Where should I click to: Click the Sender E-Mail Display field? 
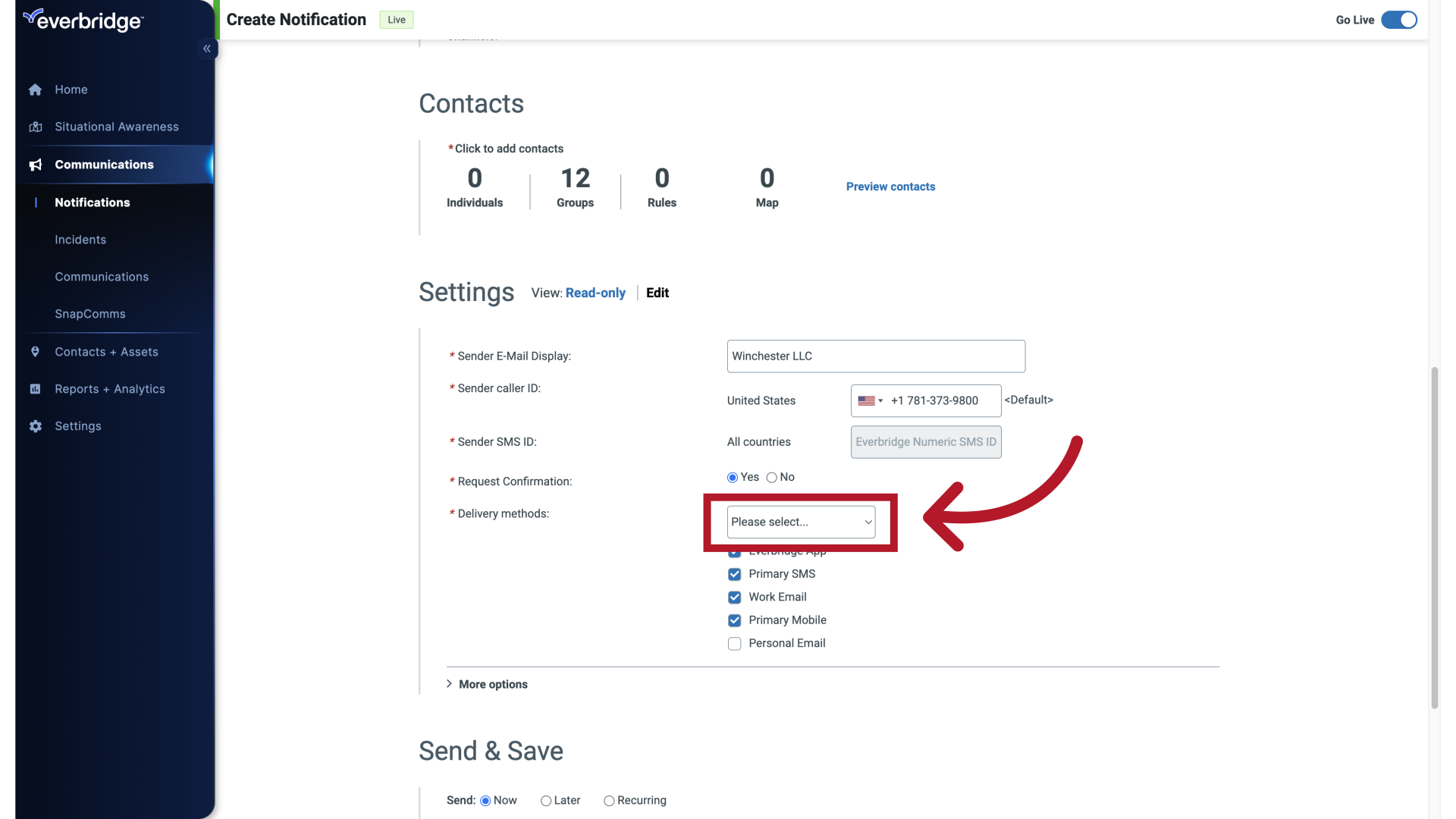pos(875,356)
